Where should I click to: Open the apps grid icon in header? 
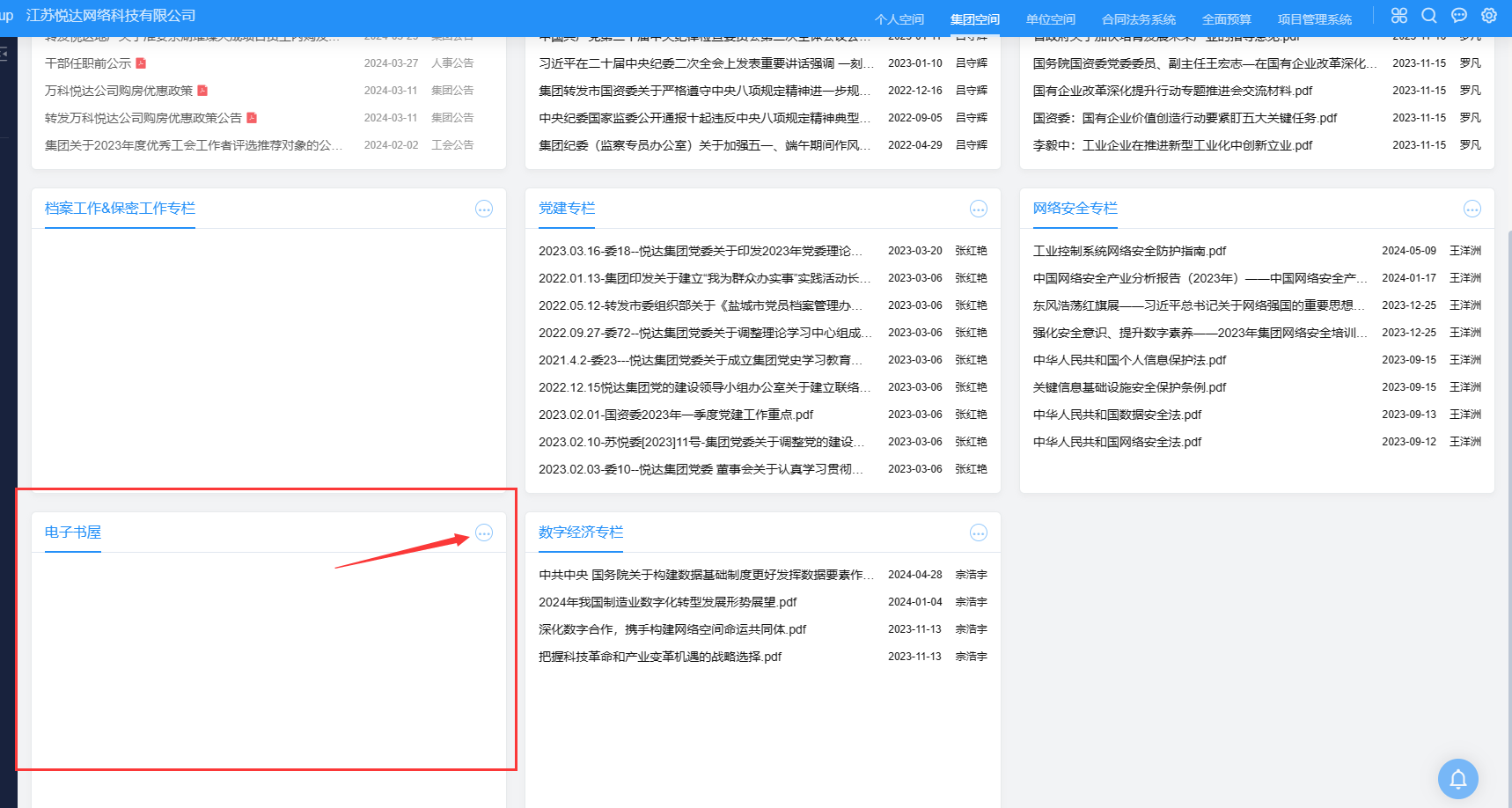[1398, 16]
